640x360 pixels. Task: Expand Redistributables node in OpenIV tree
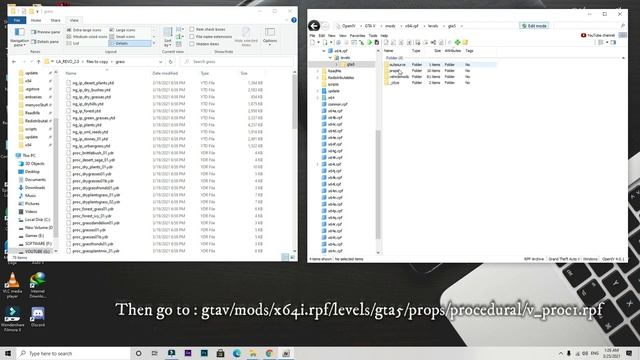318,78
